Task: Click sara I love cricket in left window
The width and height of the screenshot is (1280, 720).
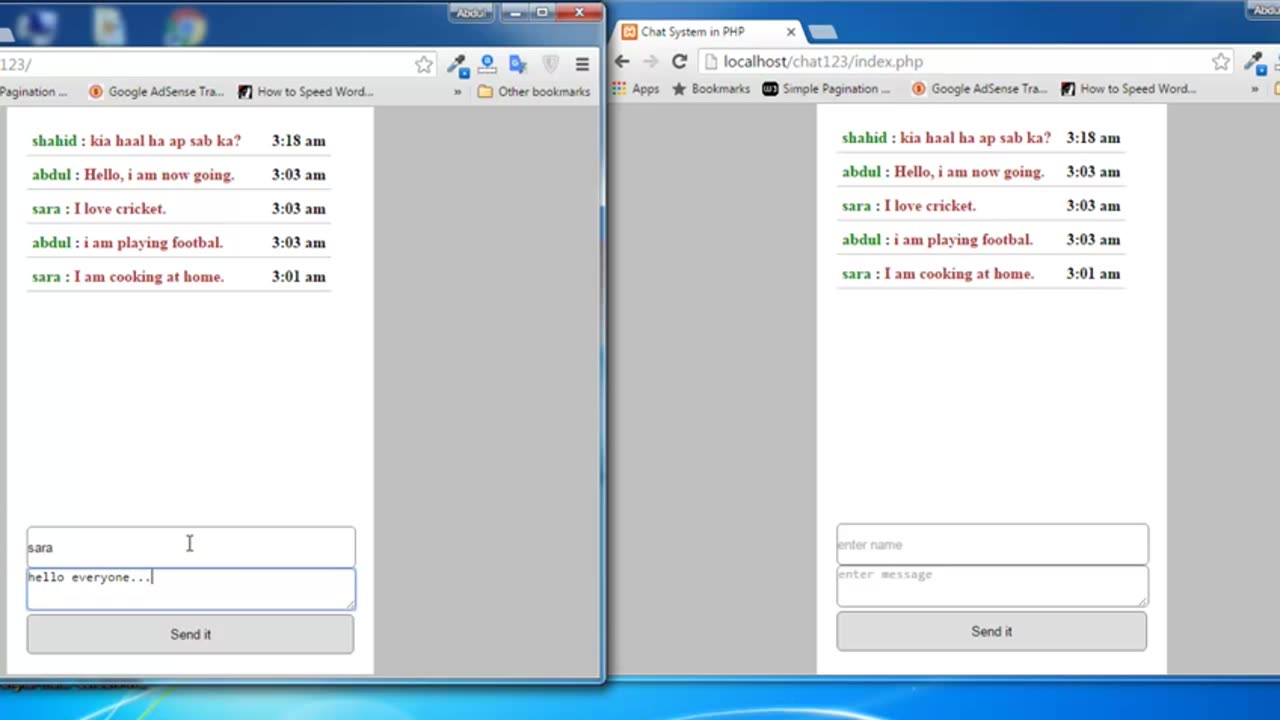Action: click(x=99, y=209)
